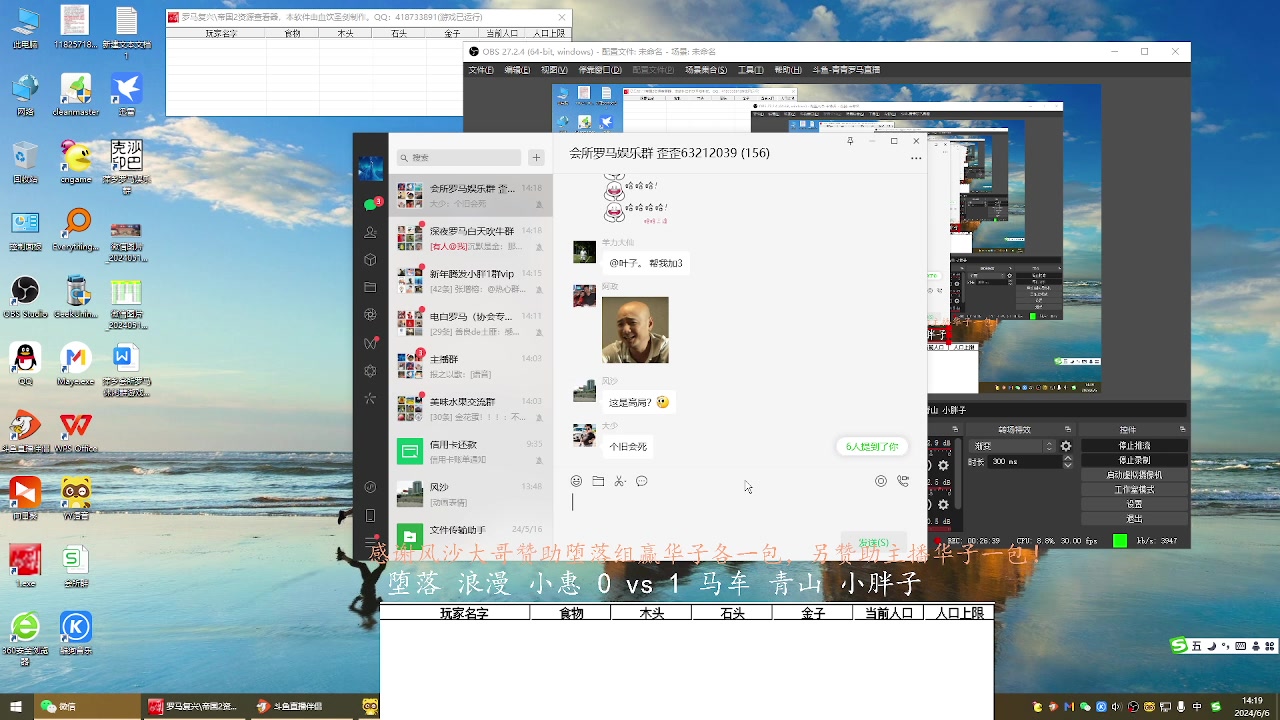Open the 信用卡还款 conversation
Viewport: 1280px width, 720px height.
470,451
